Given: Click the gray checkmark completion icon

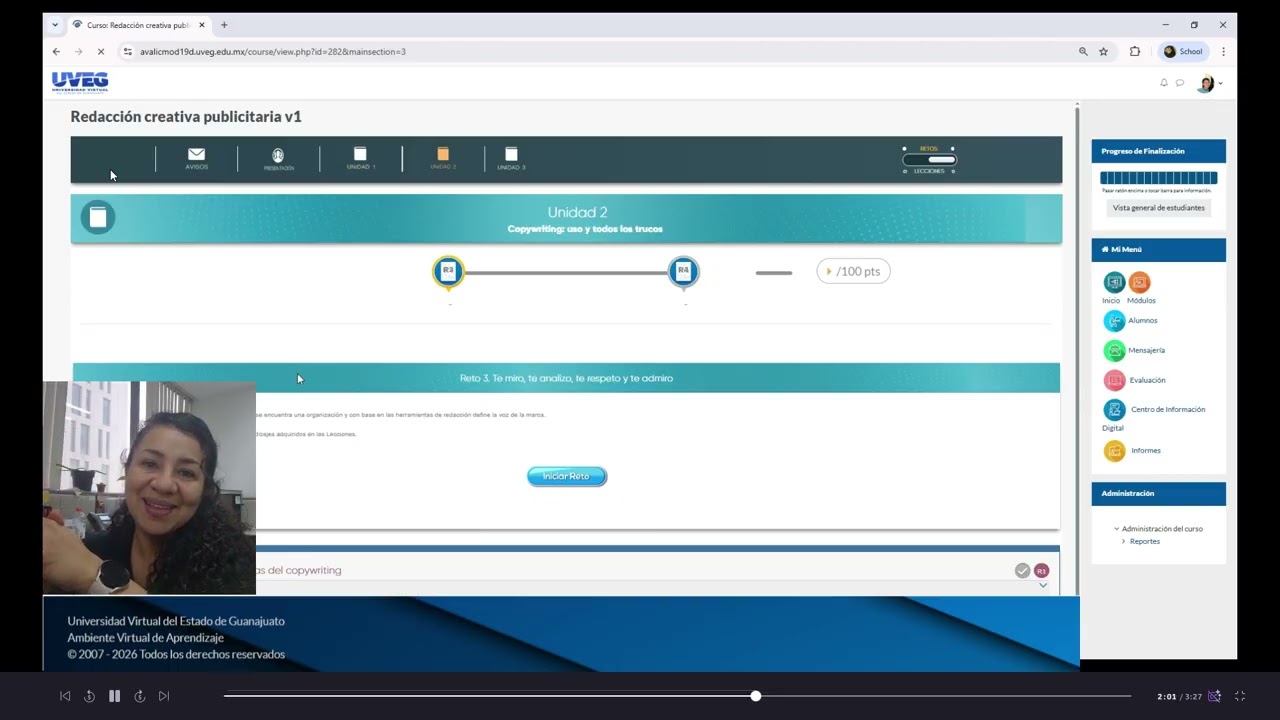Looking at the screenshot, I should coord(1022,570).
